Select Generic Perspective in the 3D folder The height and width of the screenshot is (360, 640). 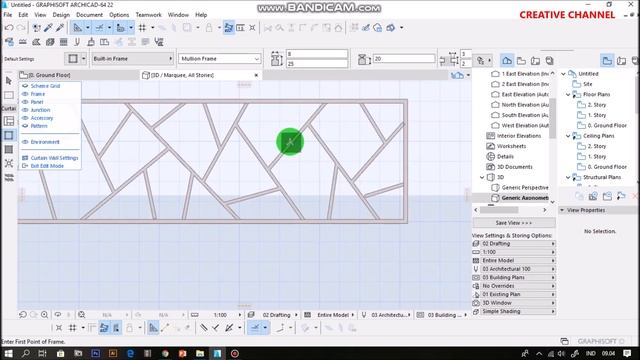[525, 188]
